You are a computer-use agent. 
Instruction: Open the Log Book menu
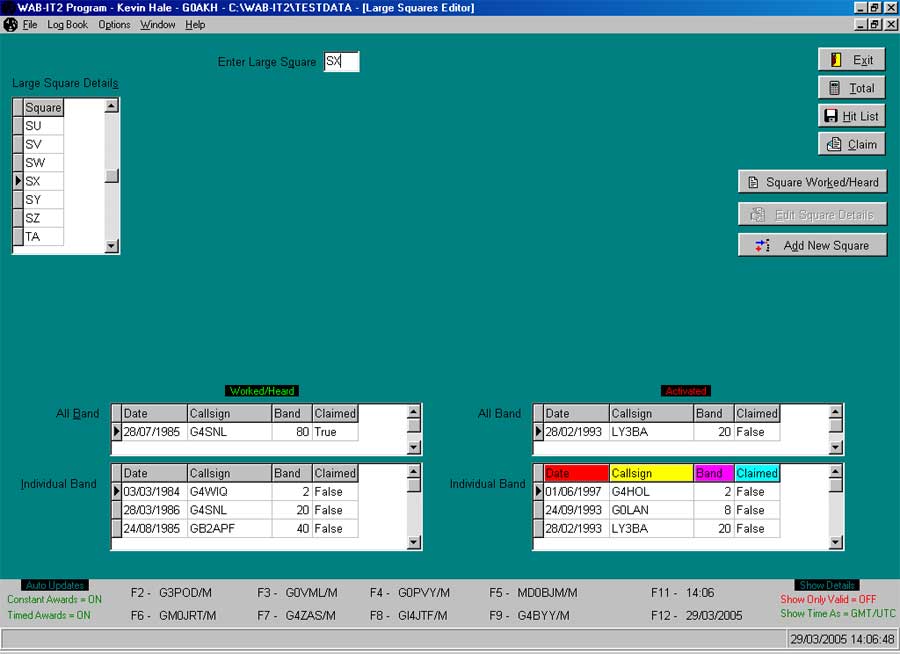tap(66, 24)
